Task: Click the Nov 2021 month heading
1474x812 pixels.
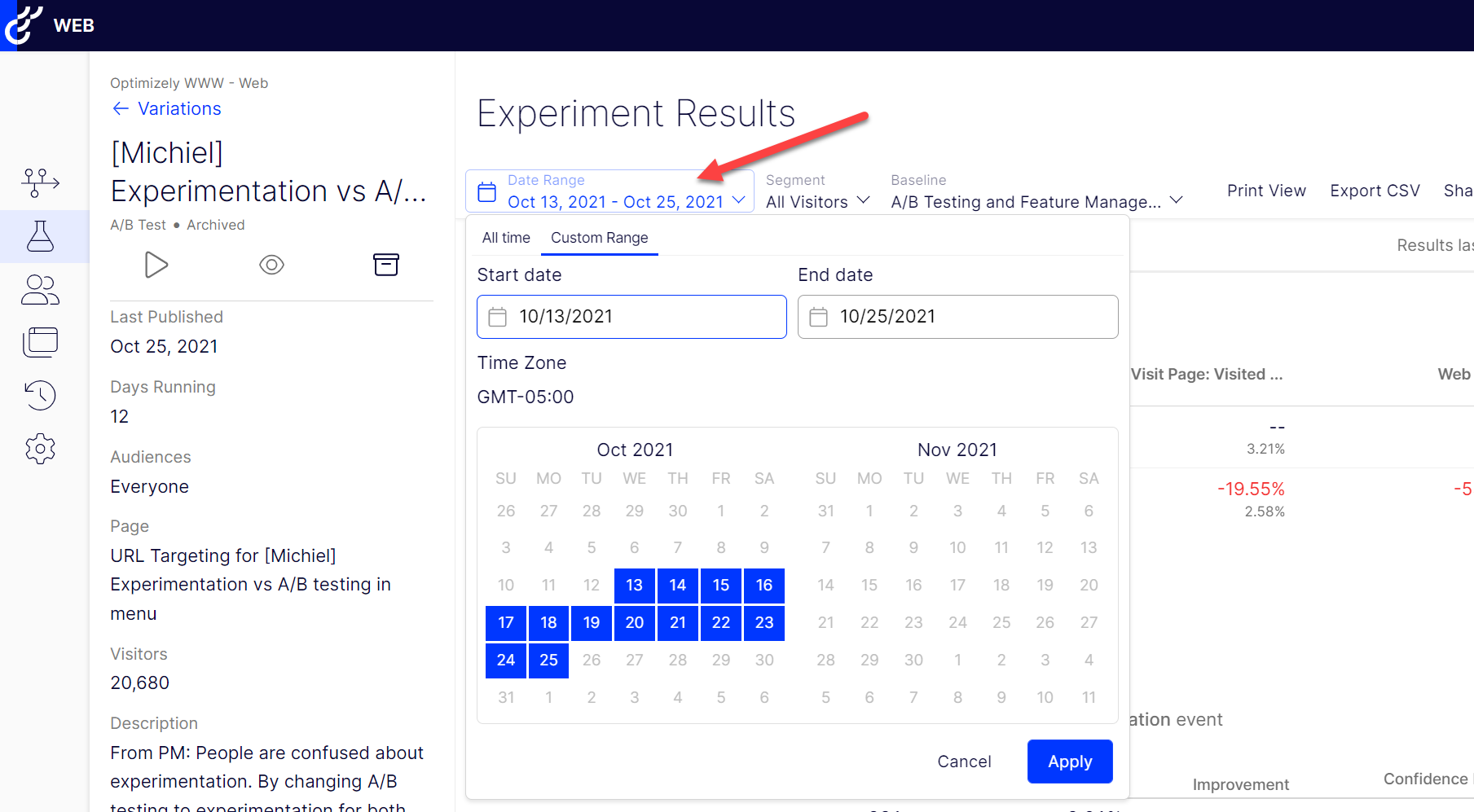Action: (x=957, y=450)
